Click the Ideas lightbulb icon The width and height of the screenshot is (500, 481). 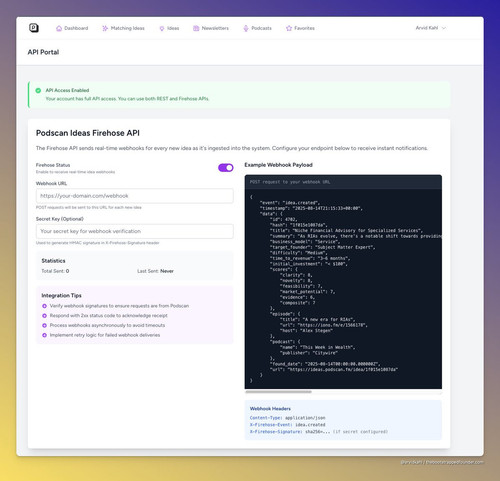pyautogui.click(x=162, y=29)
